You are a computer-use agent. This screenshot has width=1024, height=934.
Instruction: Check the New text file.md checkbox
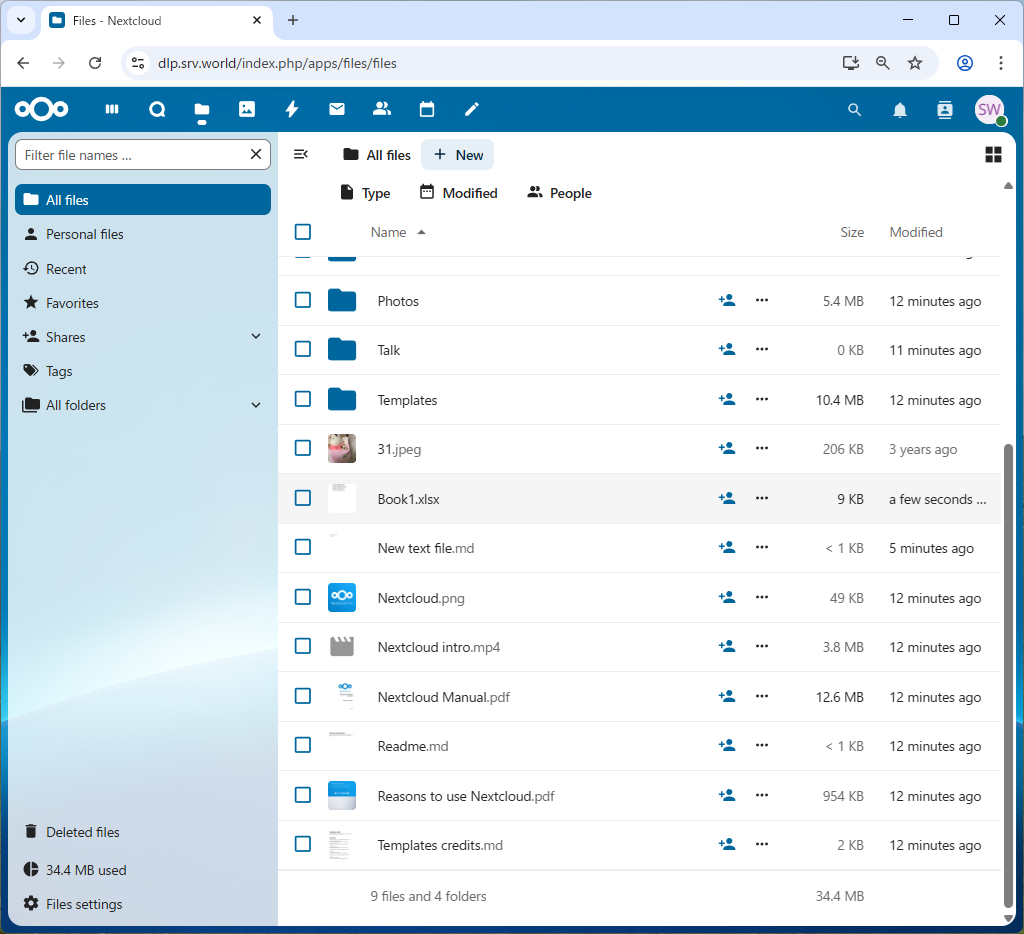[303, 547]
